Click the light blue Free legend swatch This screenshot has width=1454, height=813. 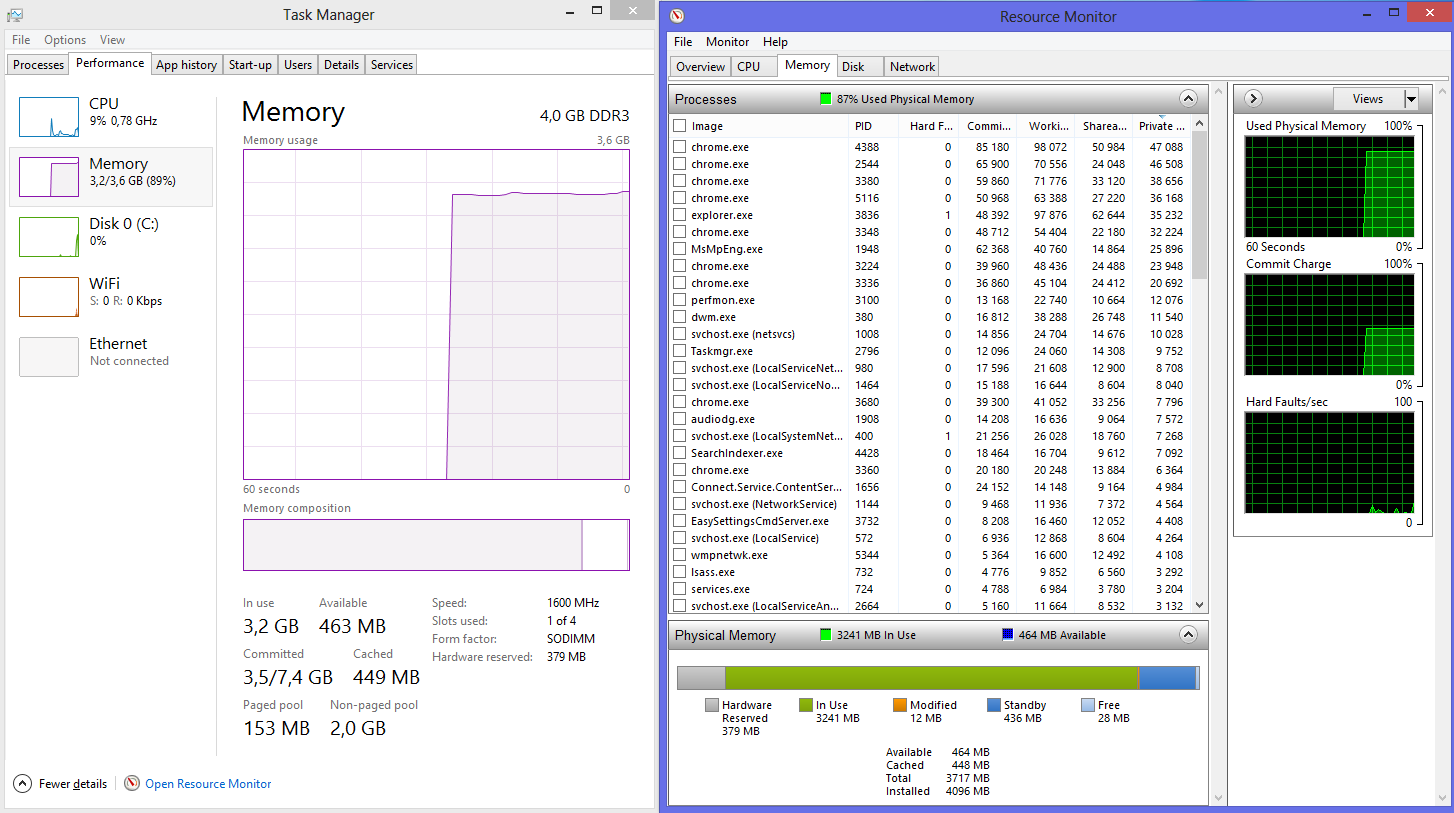(x=1088, y=705)
